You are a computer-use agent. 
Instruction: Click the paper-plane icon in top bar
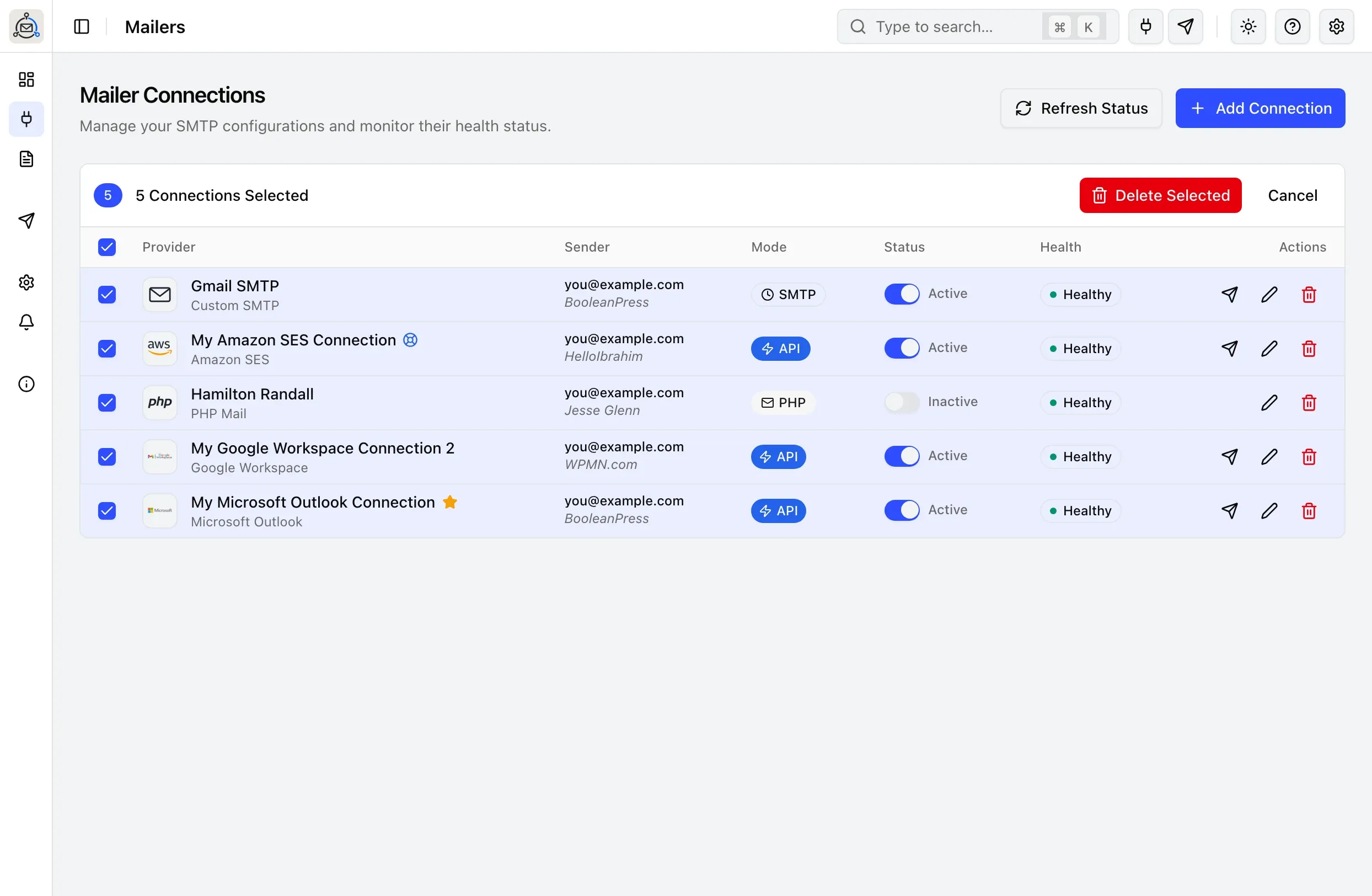pyautogui.click(x=1185, y=26)
